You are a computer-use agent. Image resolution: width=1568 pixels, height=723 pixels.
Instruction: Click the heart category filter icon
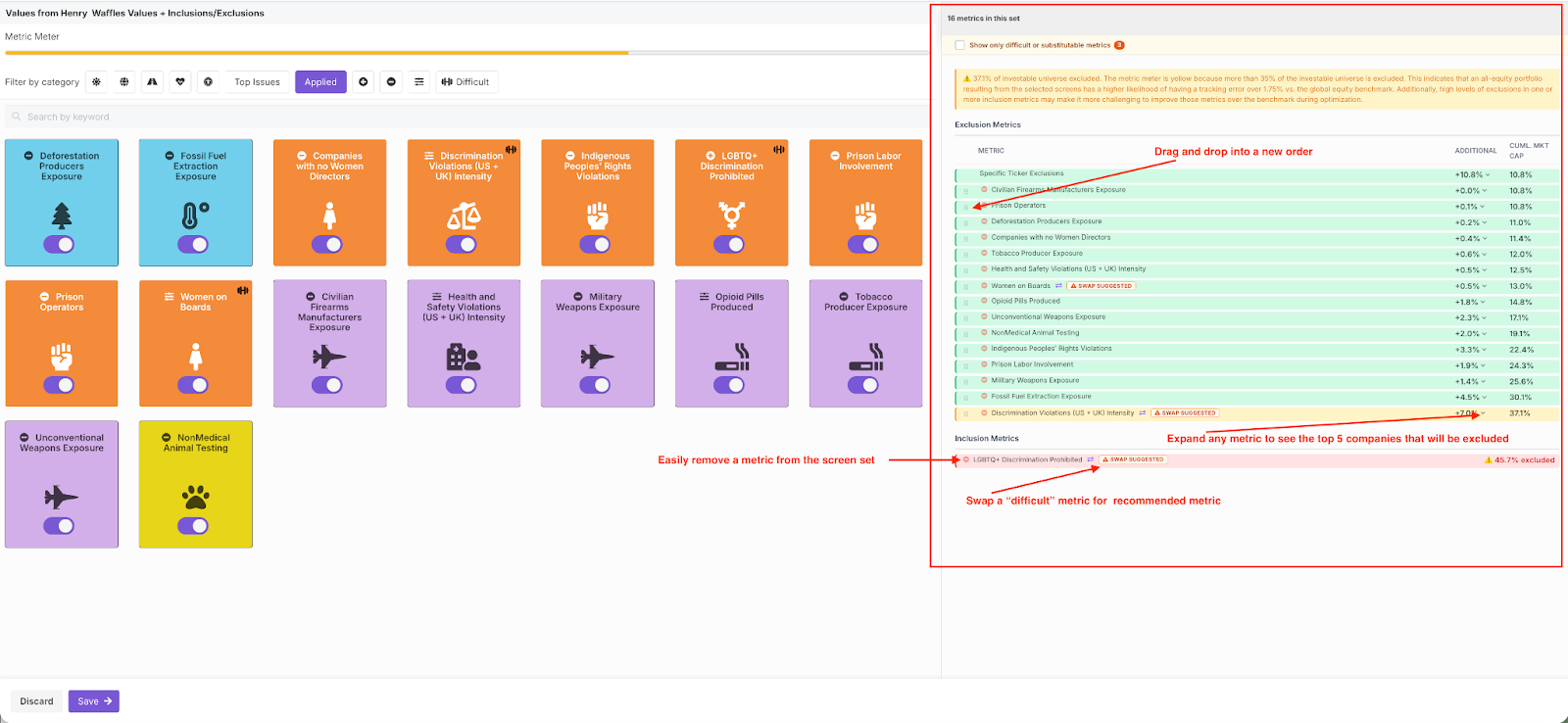(x=180, y=82)
